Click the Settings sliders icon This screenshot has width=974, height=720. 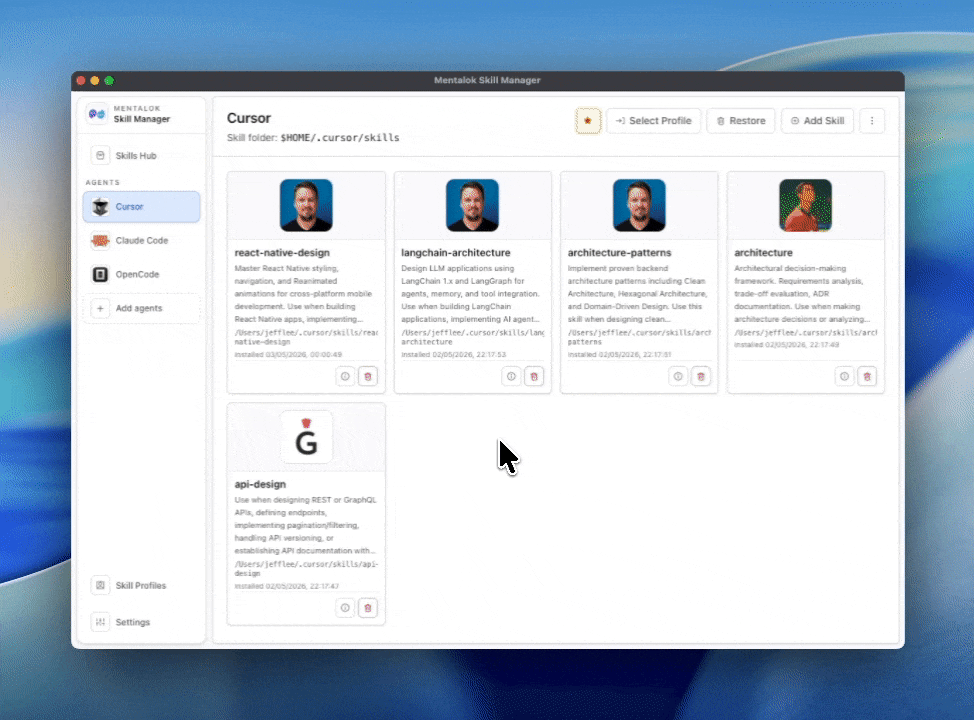click(100, 622)
